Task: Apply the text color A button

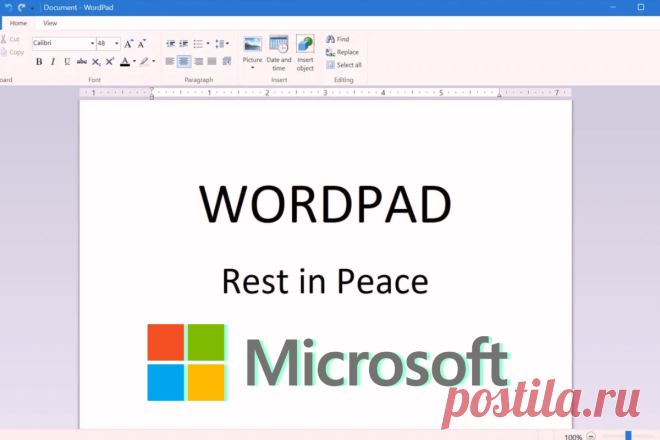Action: coord(125,62)
